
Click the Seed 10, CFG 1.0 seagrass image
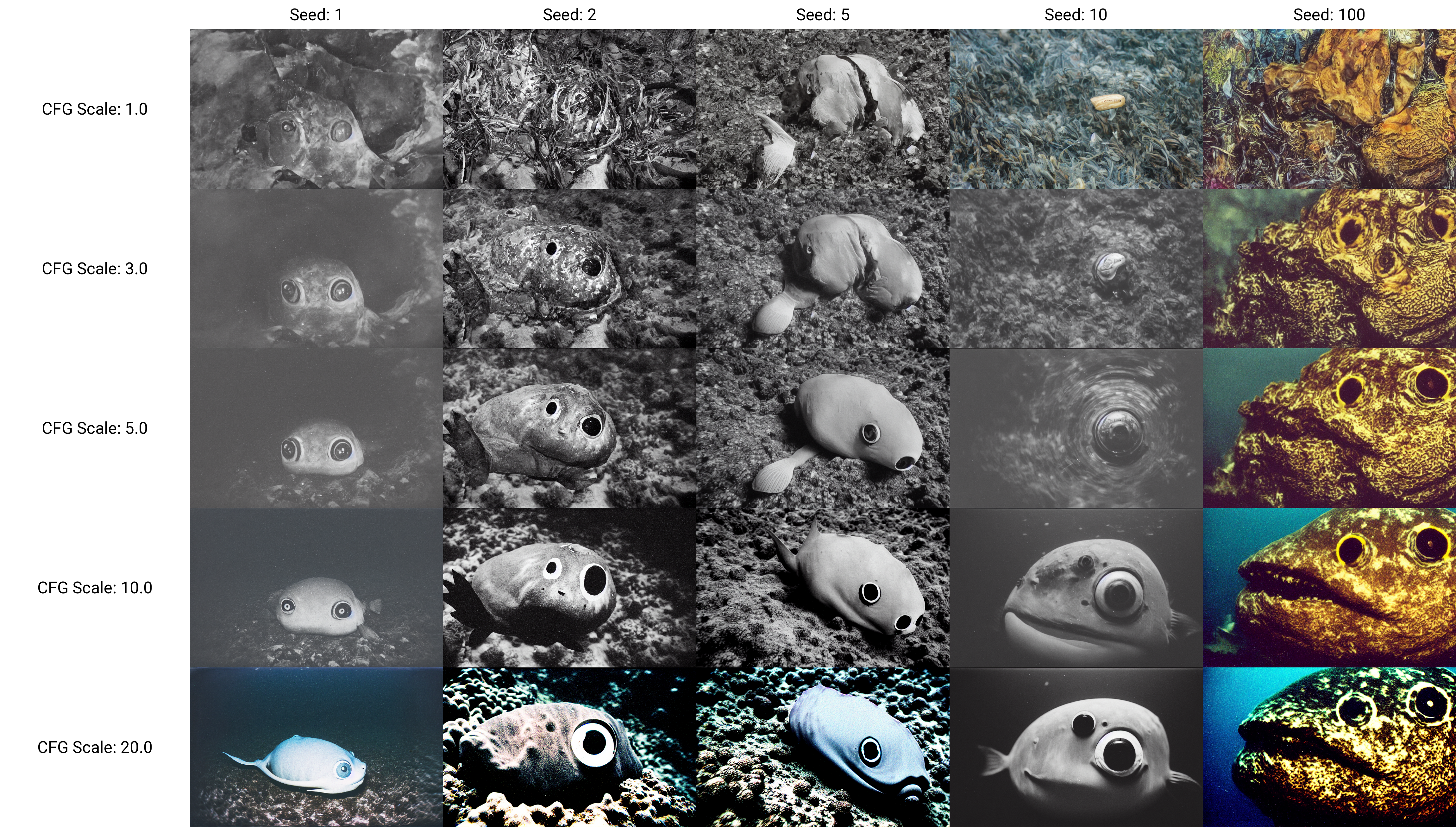(1076, 109)
